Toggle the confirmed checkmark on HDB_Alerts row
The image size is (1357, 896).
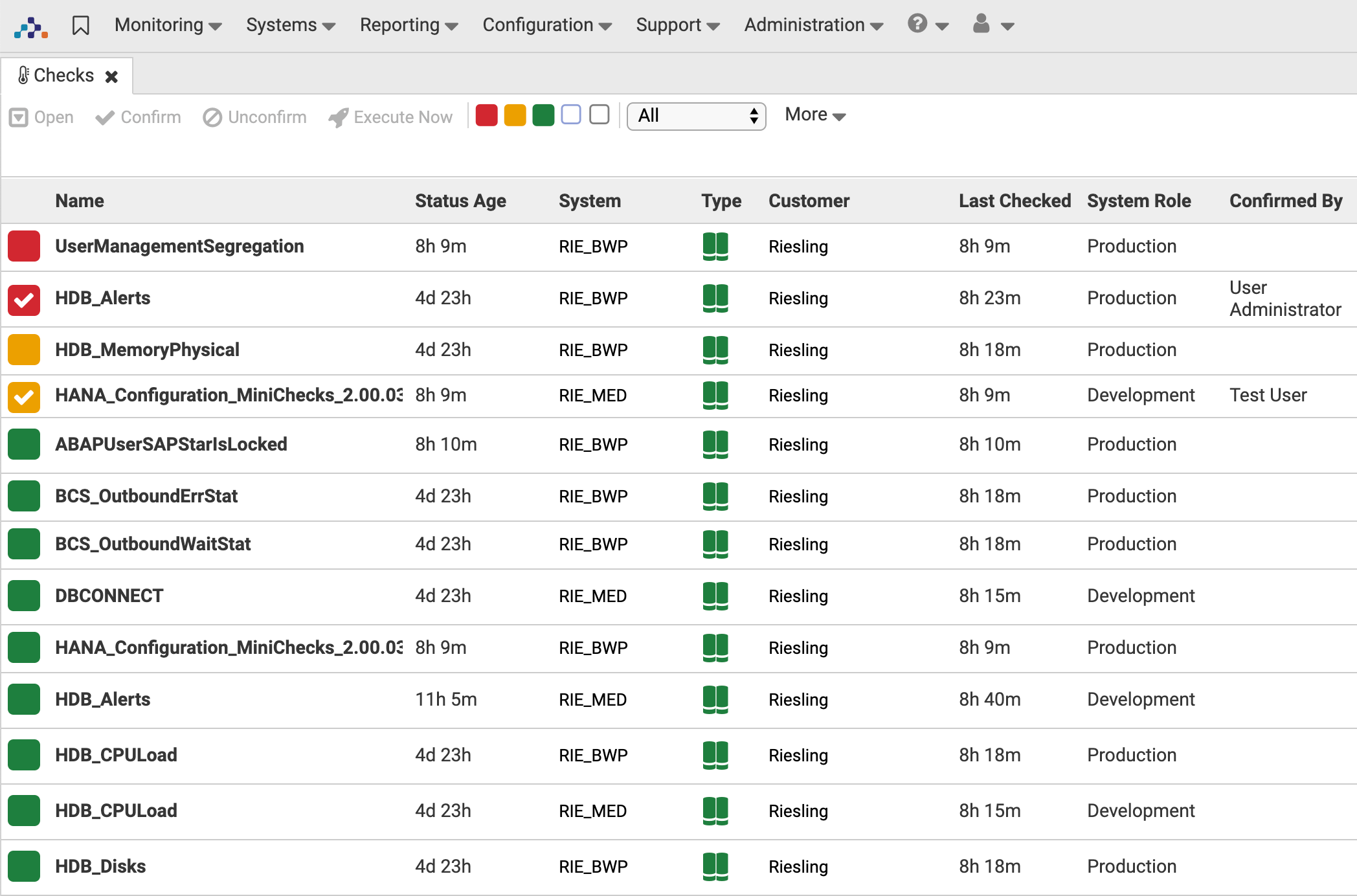[x=23, y=298]
